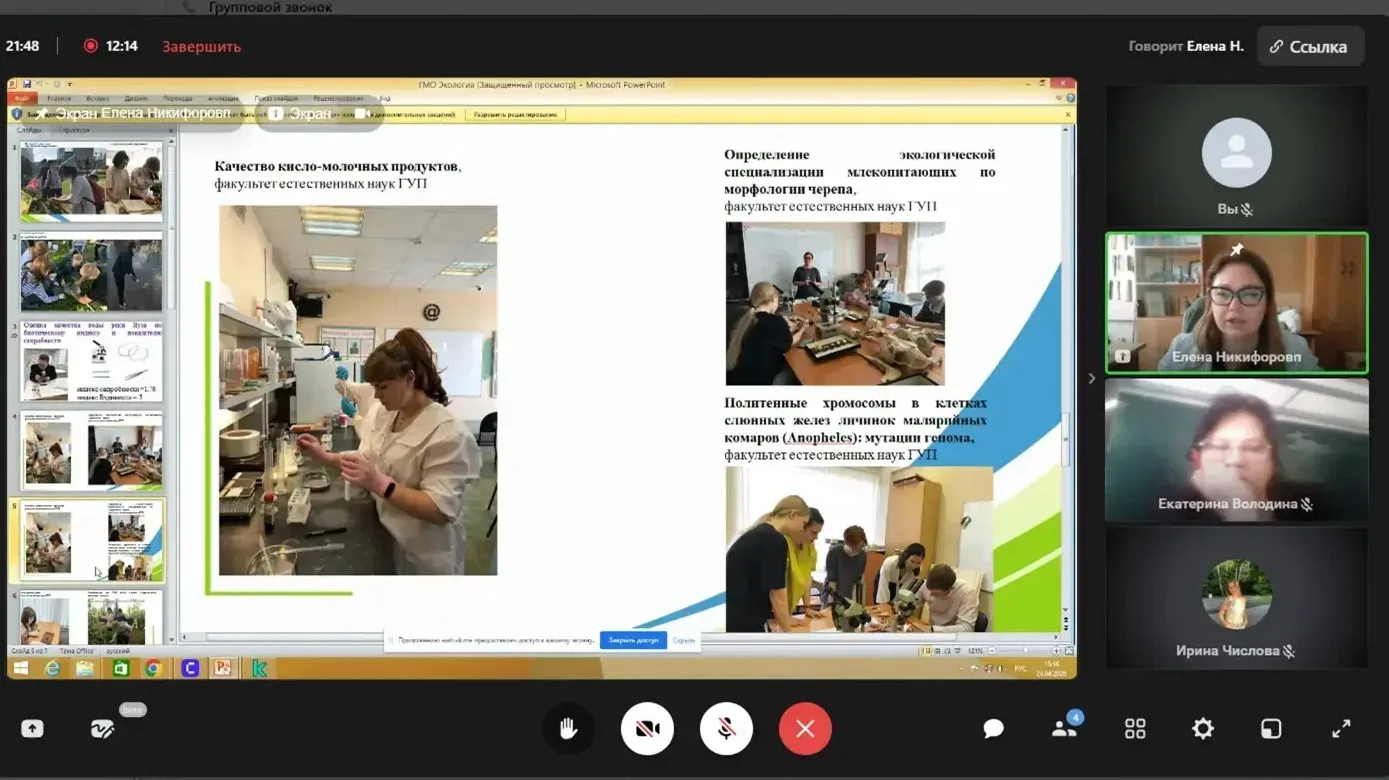Select slide 2 thumbnail
The height and width of the screenshot is (780, 1389).
pyautogui.click(x=91, y=272)
